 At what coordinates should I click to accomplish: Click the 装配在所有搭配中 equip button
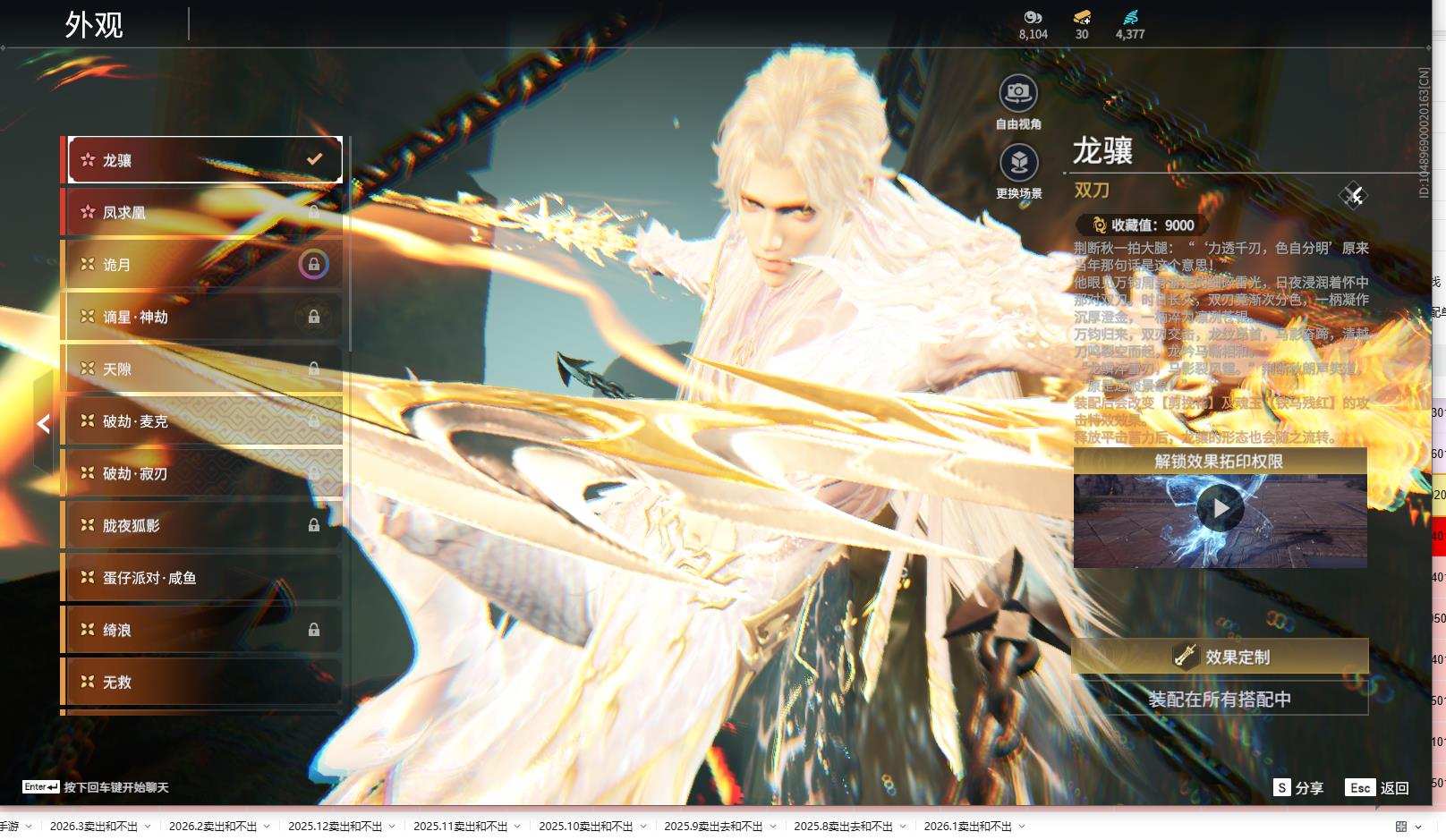pyautogui.click(x=1220, y=700)
